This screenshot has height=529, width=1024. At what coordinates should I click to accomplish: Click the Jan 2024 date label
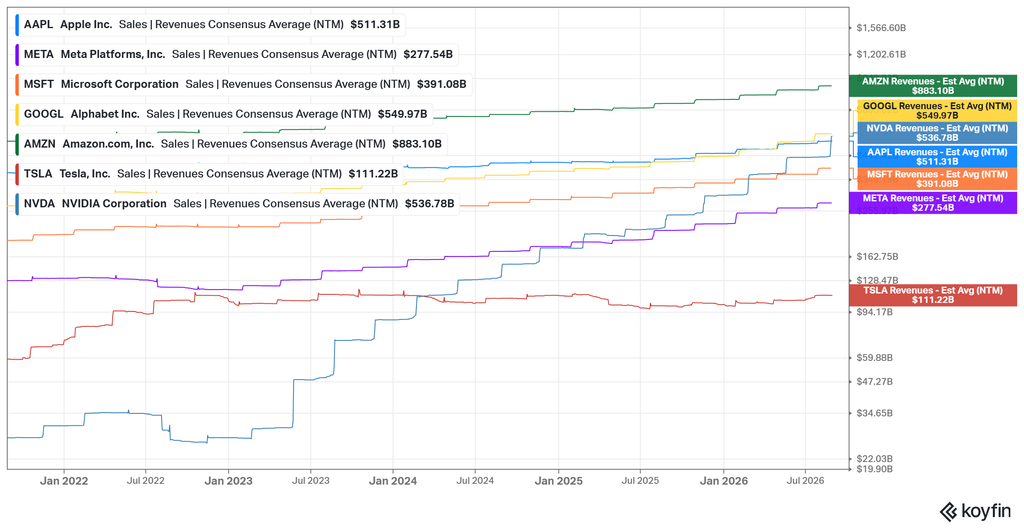click(392, 481)
